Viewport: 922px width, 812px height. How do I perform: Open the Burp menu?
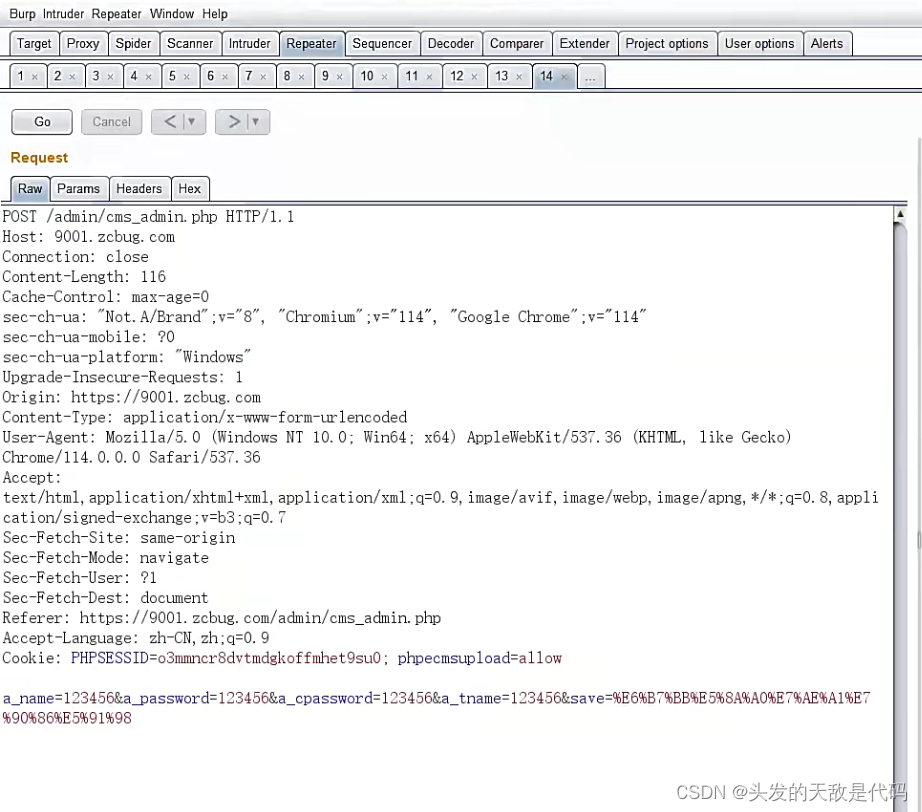coord(22,14)
